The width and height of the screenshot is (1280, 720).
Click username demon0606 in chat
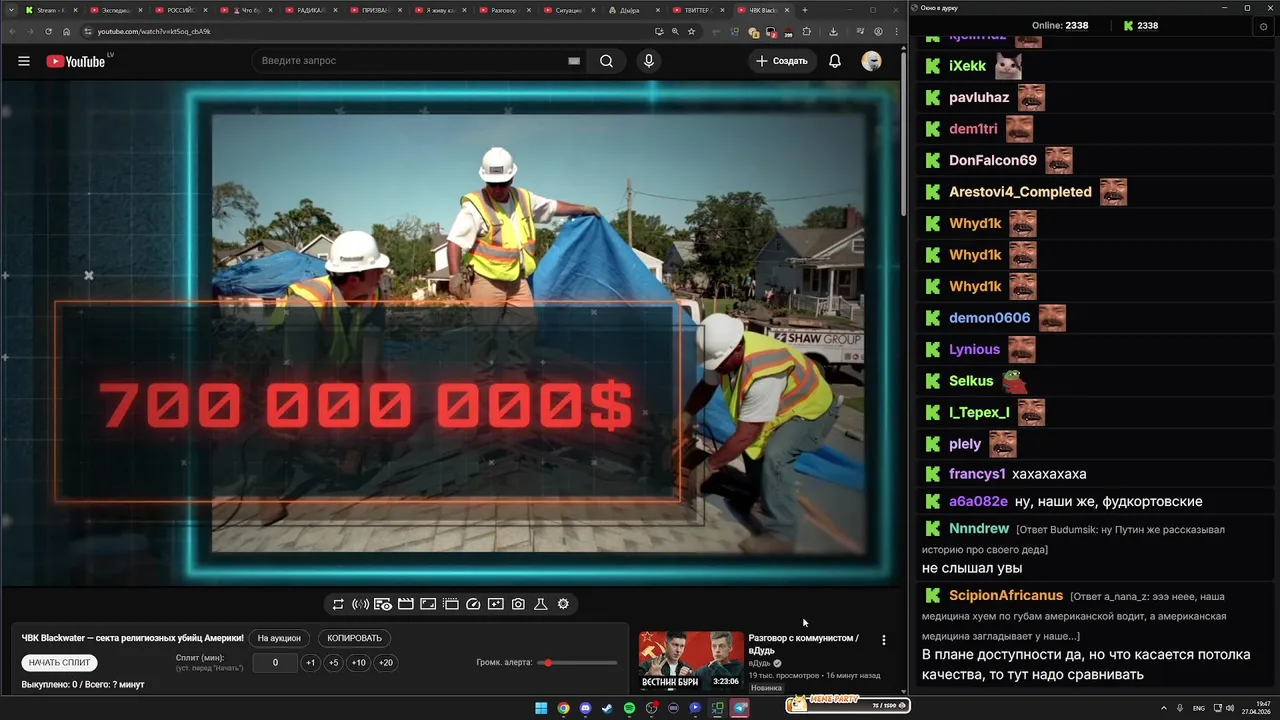989,318
